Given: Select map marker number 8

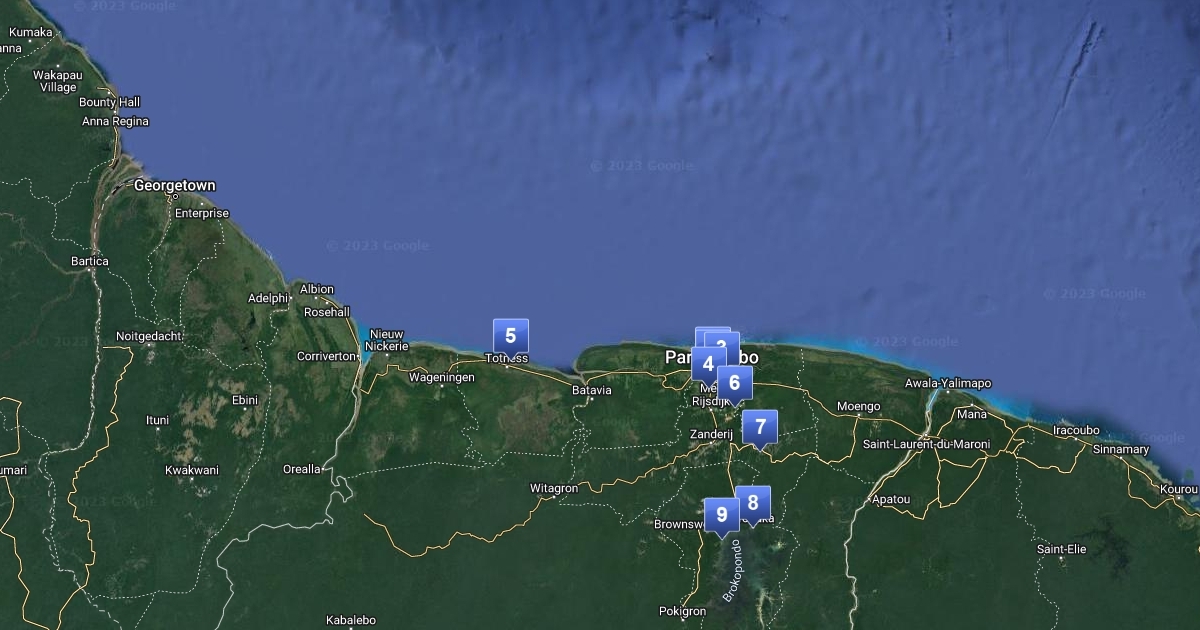Looking at the screenshot, I should click(753, 503).
